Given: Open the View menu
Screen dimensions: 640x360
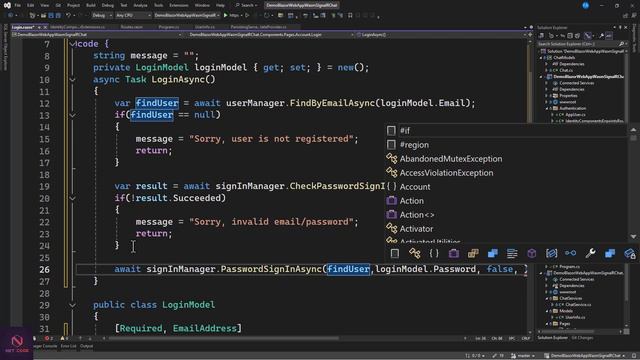Looking at the screenshot, I should [44, 5].
